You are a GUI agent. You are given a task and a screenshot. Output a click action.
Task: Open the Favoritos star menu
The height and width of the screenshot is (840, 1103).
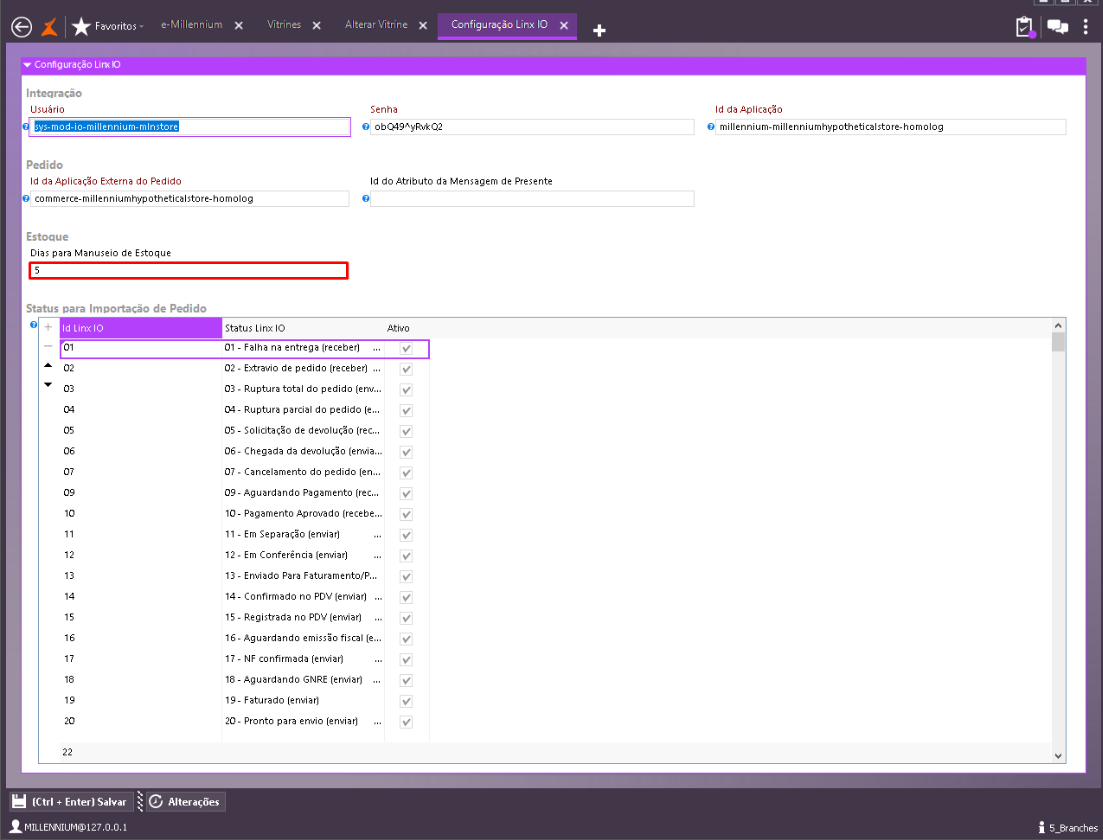coord(108,27)
